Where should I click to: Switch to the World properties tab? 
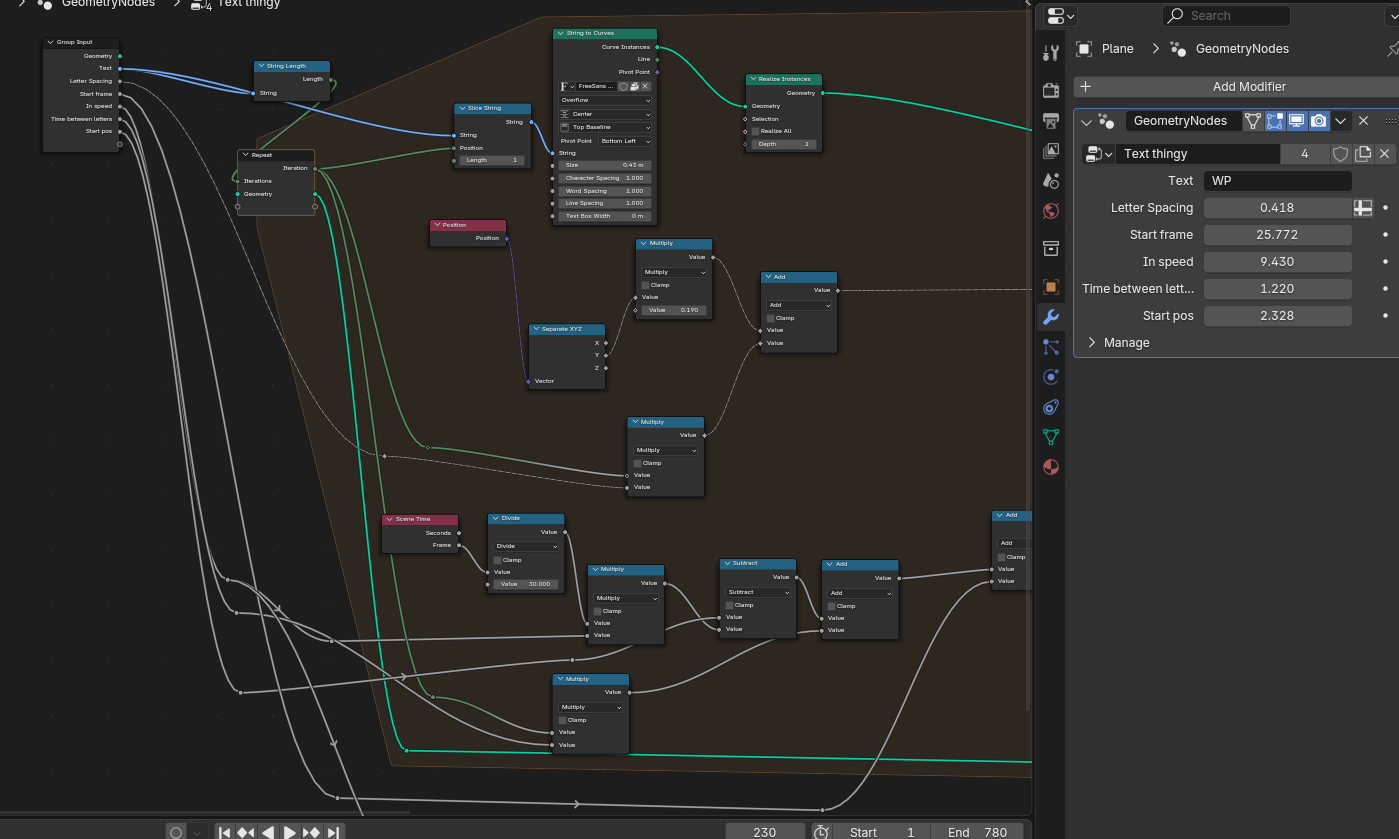click(1050, 211)
